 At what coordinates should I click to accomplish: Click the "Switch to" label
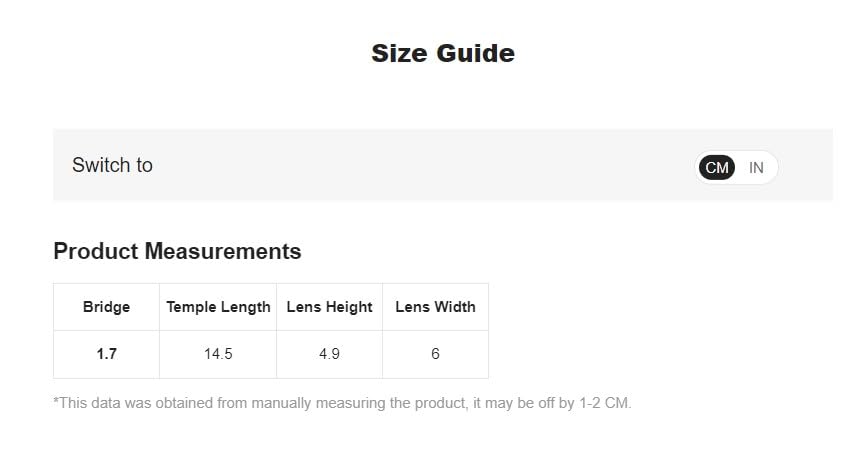tap(112, 165)
